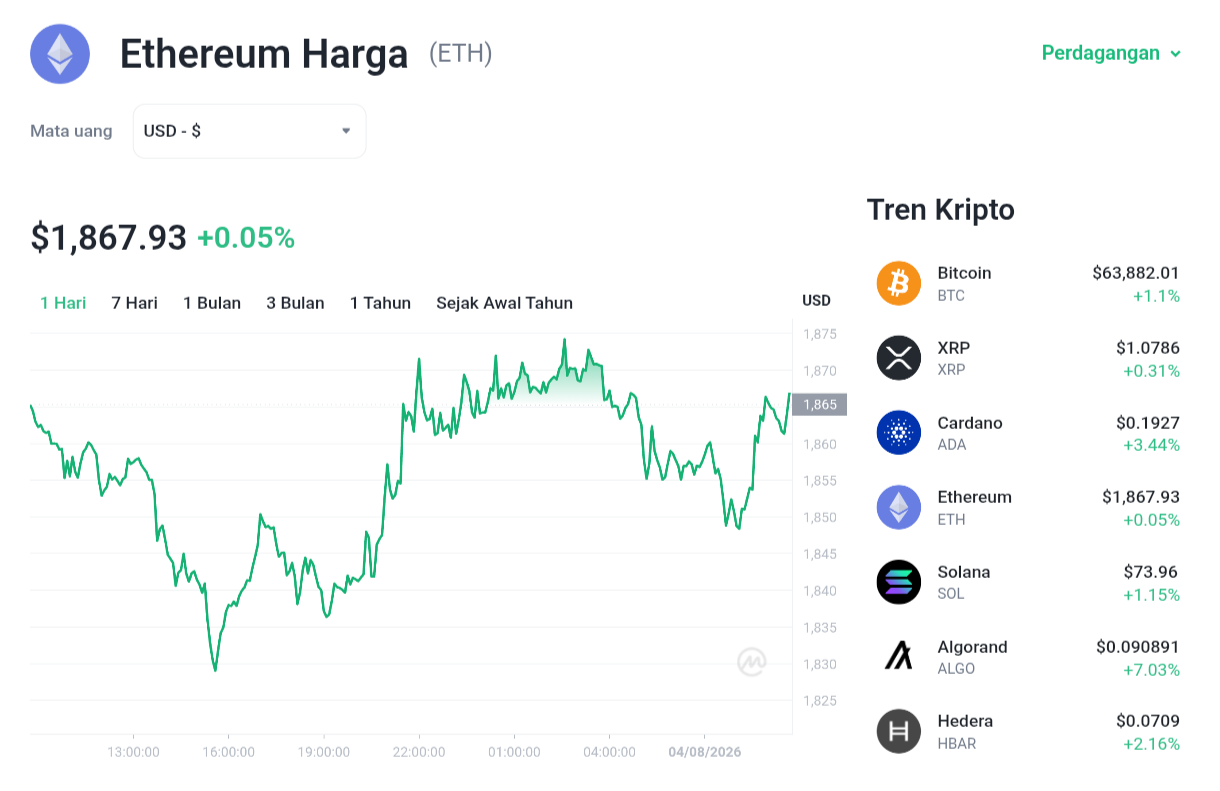This screenshot has height=791, width=1220.
Task: Click the currency dropdown arrow
Action: tap(346, 131)
